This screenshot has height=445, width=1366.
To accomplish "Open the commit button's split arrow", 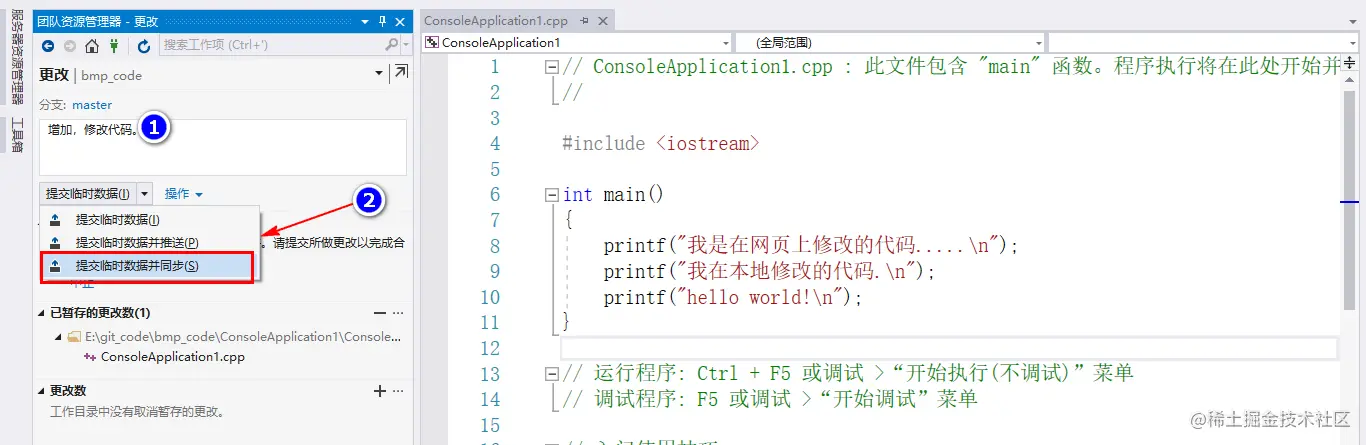I will [145, 193].
